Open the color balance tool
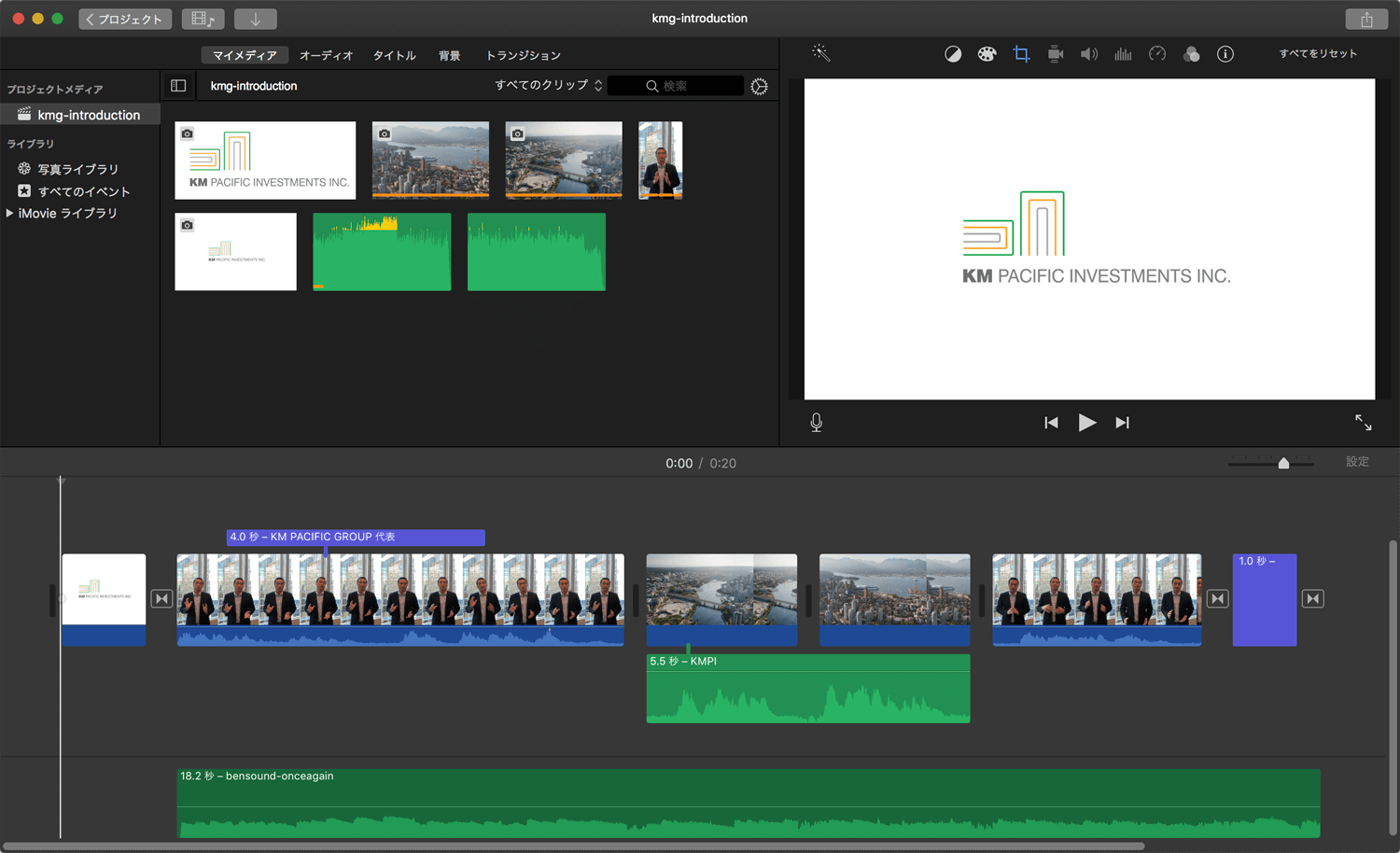 tap(953, 54)
